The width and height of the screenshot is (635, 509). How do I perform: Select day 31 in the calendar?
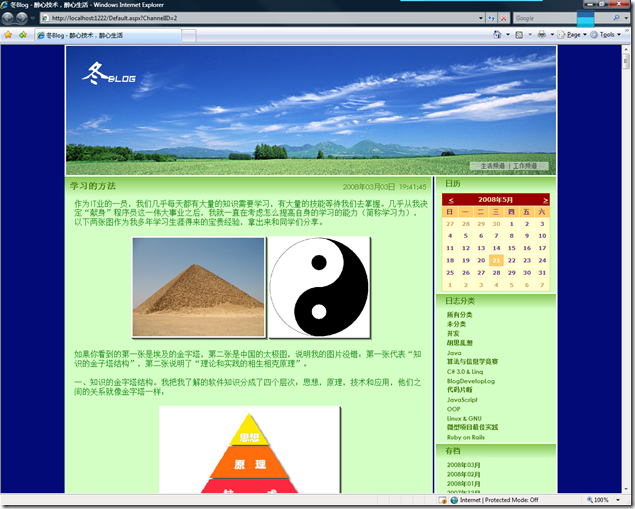pos(542,273)
